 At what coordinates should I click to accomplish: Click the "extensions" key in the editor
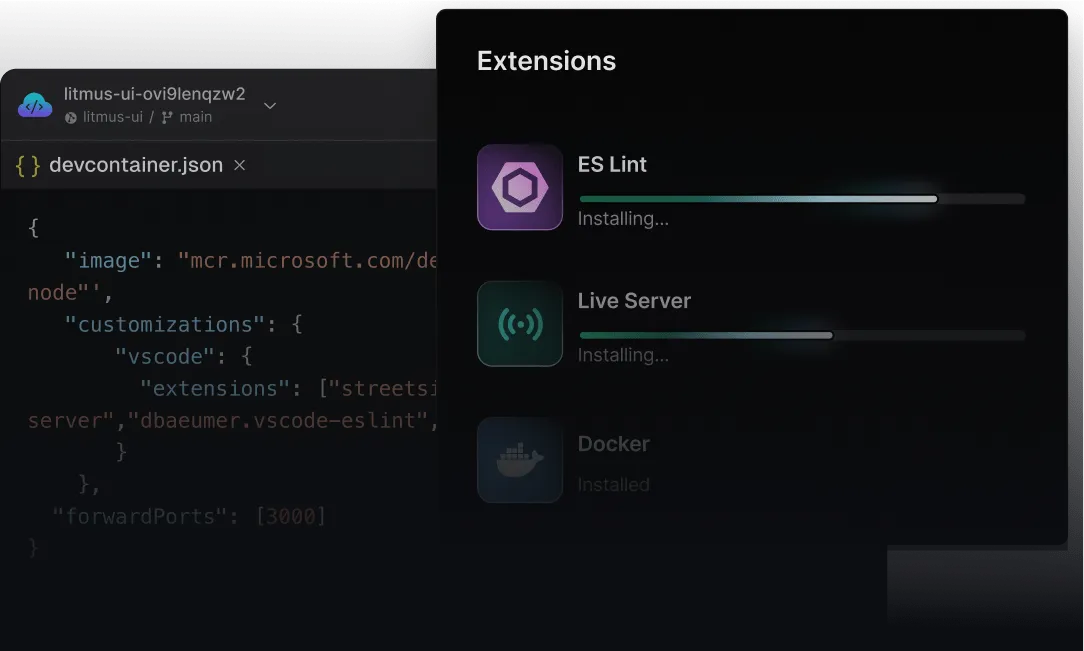pyautogui.click(x=215, y=388)
